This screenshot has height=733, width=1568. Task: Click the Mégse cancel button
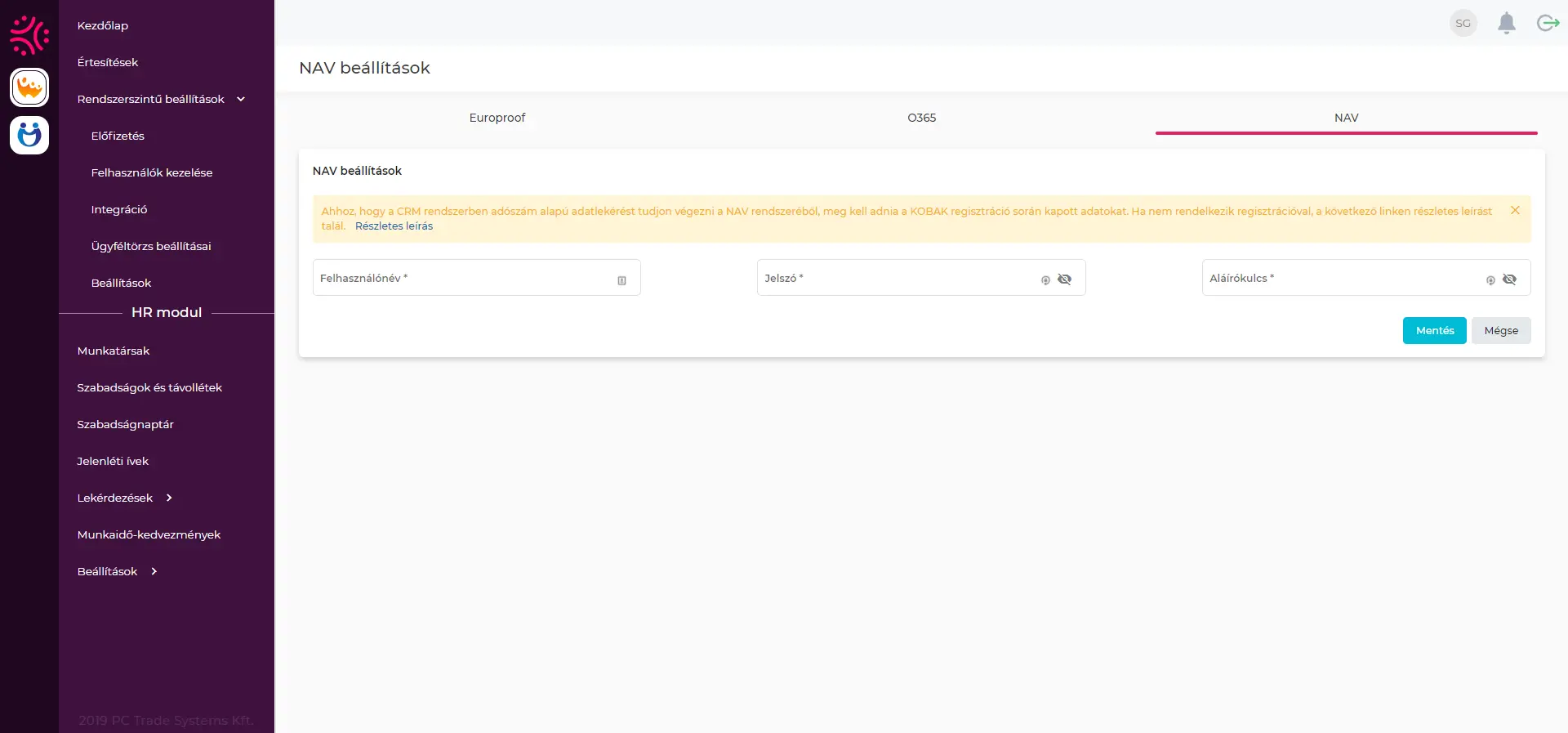[1500, 330]
